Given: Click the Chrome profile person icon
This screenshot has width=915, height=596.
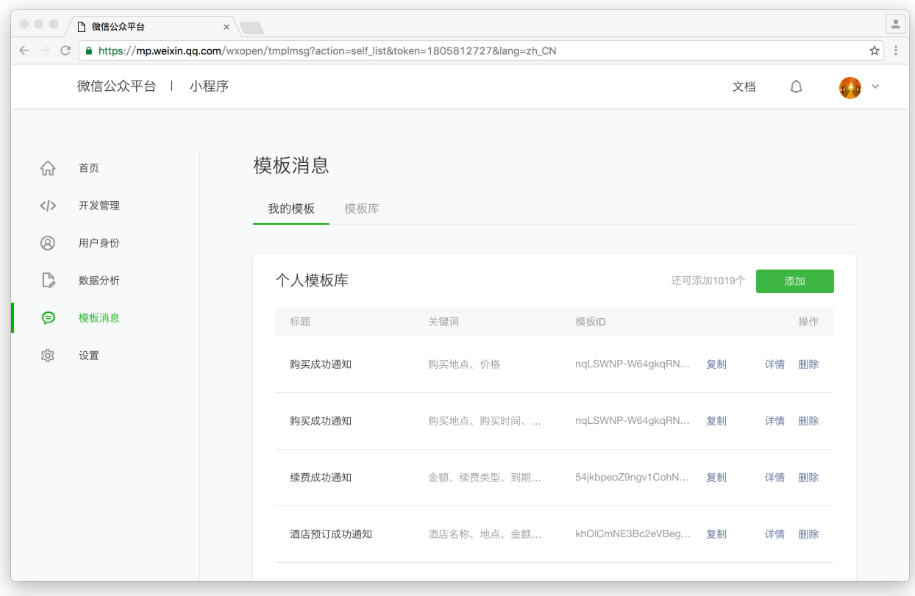Looking at the screenshot, I should 895,24.
